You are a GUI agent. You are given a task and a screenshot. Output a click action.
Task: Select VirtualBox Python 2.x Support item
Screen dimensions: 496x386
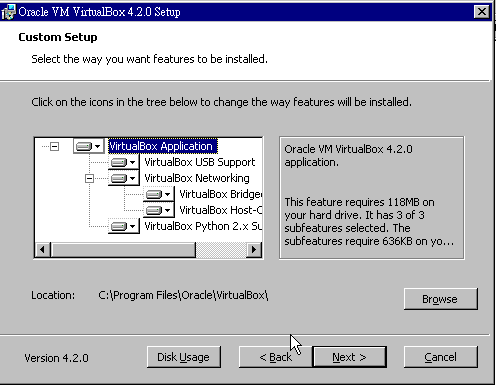tap(203, 226)
